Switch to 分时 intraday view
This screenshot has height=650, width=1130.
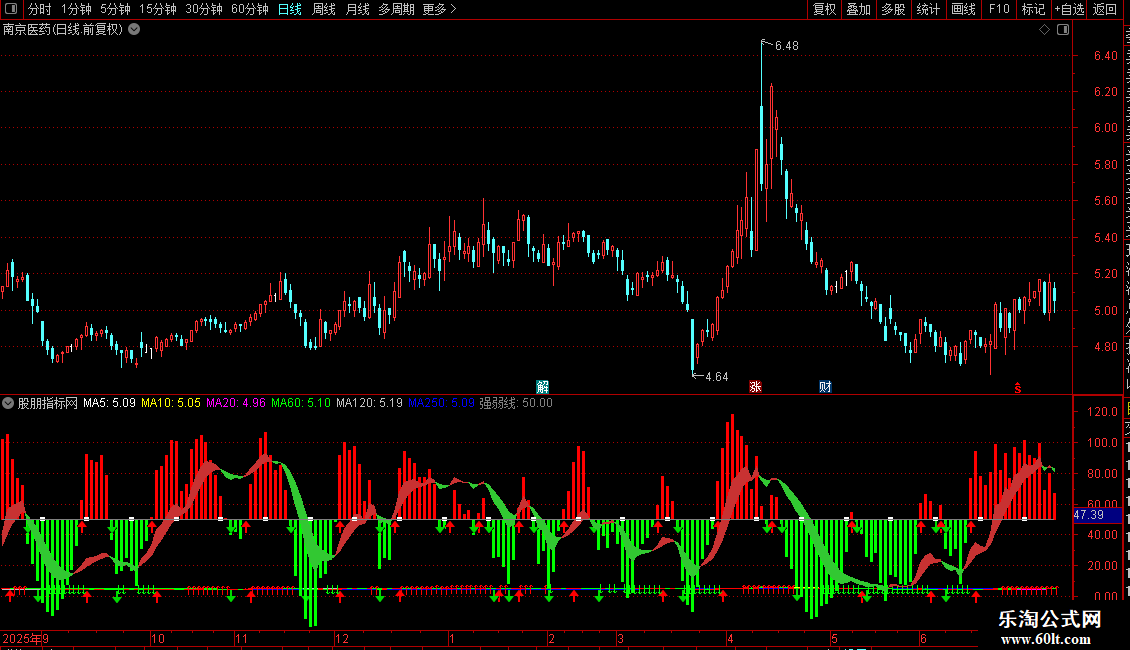pyautogui.click(x=40, y=9)
